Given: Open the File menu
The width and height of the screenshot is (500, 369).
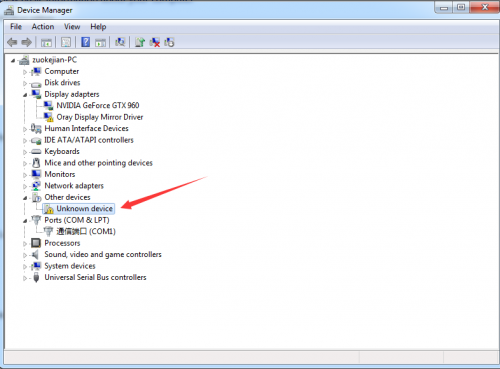Looking at the screenshot, I should [x=16, y=27].
